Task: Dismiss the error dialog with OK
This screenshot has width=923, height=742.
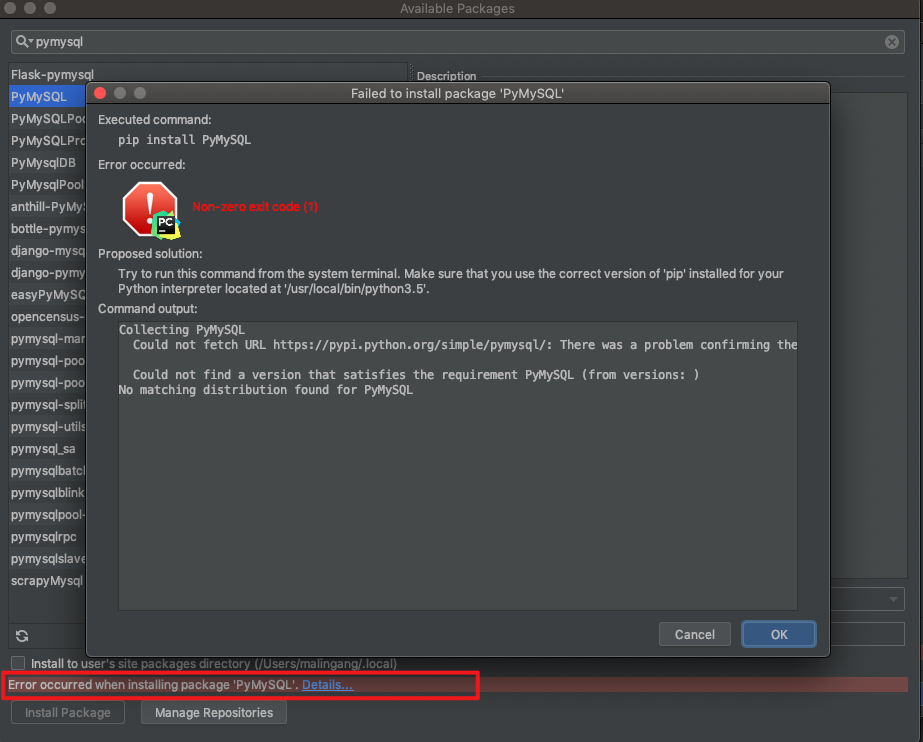Action: (778, 634)
